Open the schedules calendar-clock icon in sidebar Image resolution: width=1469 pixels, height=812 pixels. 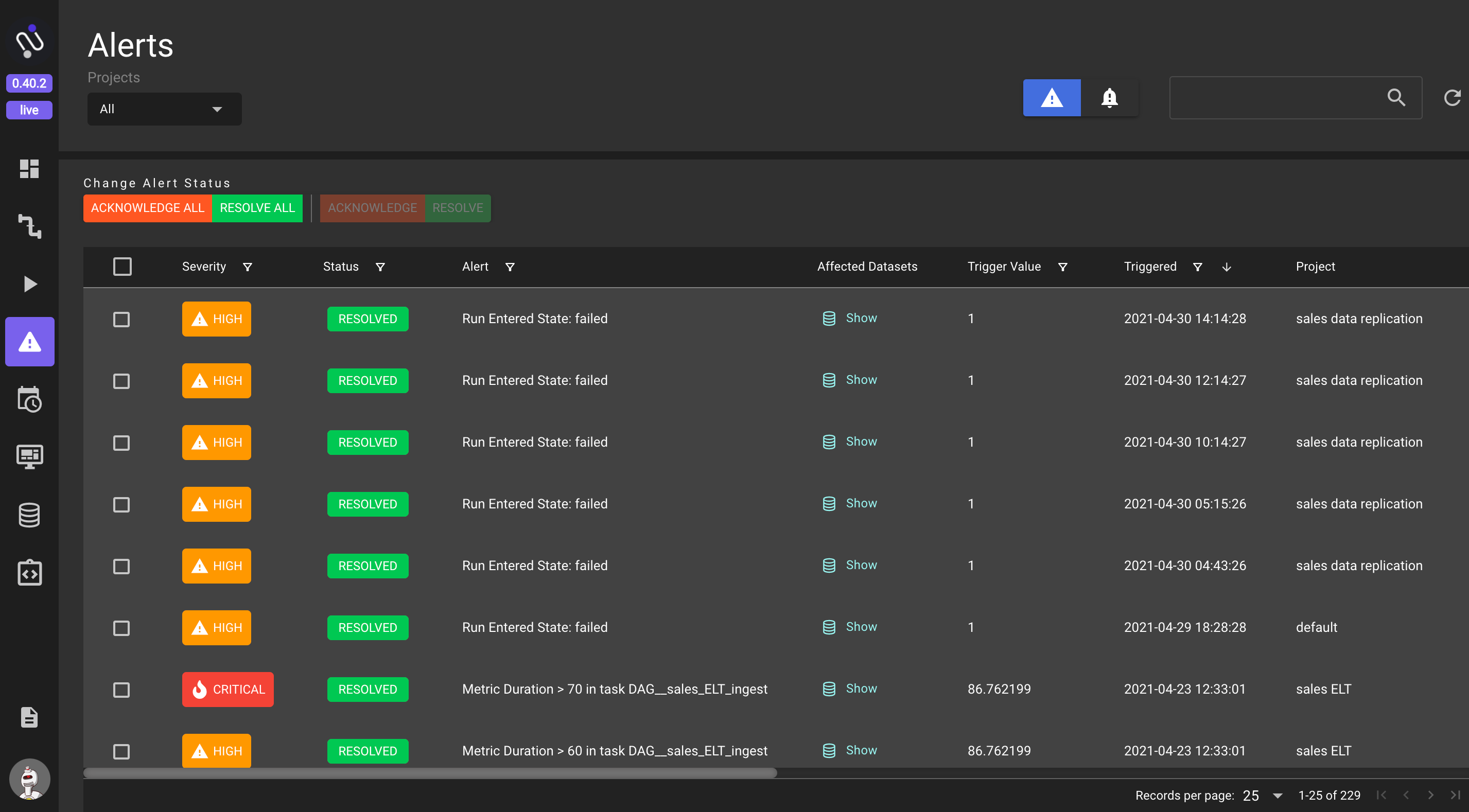pyautogui.click(x=29, y=399)
